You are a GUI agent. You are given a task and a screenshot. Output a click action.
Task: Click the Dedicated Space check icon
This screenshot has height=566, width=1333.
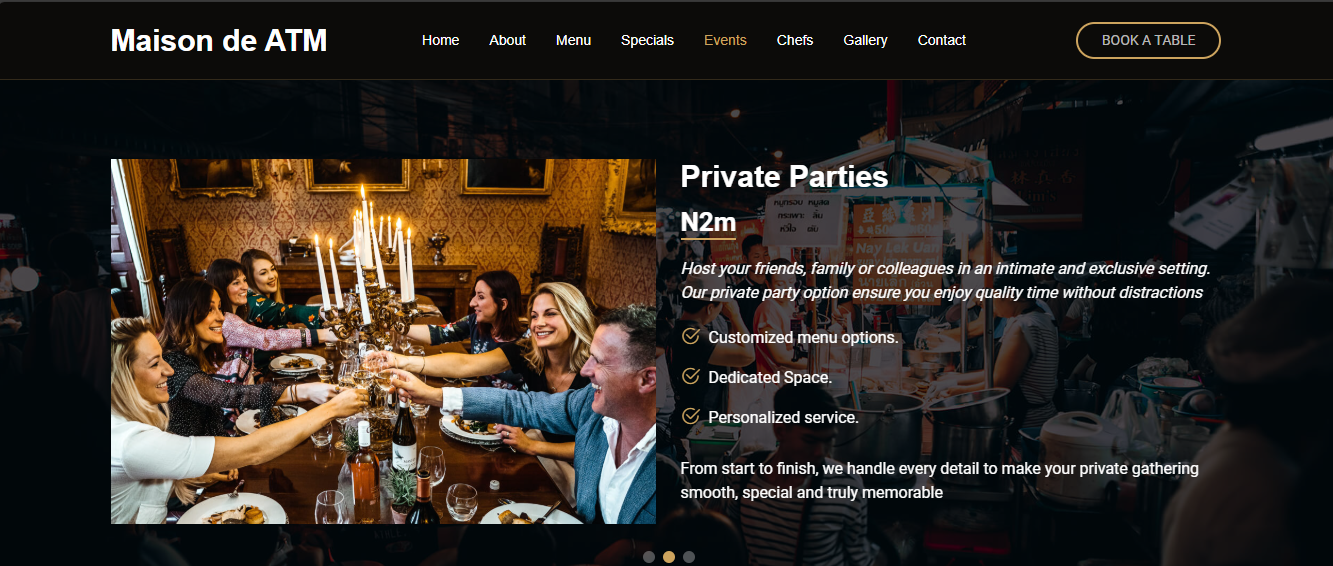tap(690, 376)
